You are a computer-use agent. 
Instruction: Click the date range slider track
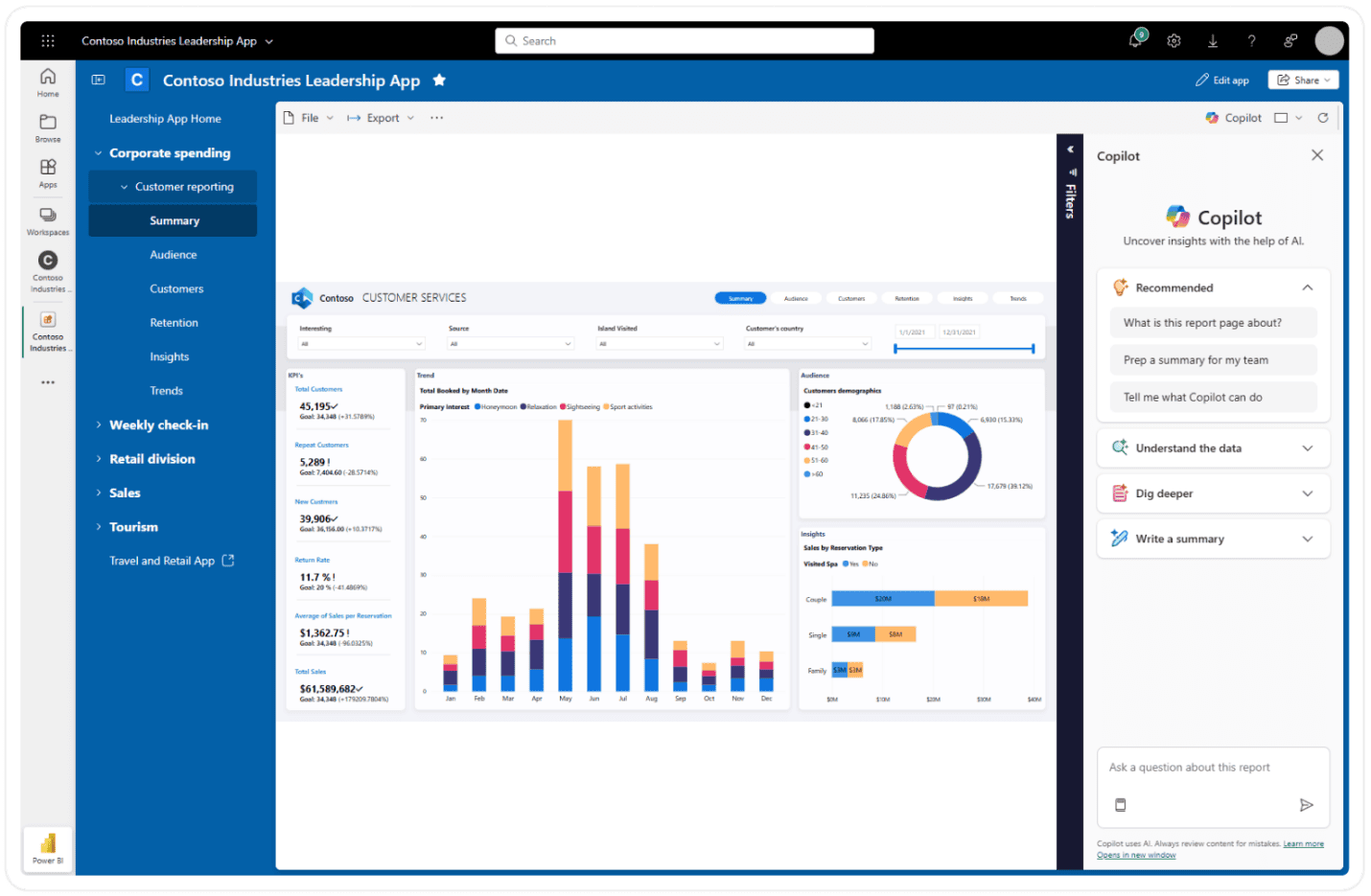(x=964, y=349)
